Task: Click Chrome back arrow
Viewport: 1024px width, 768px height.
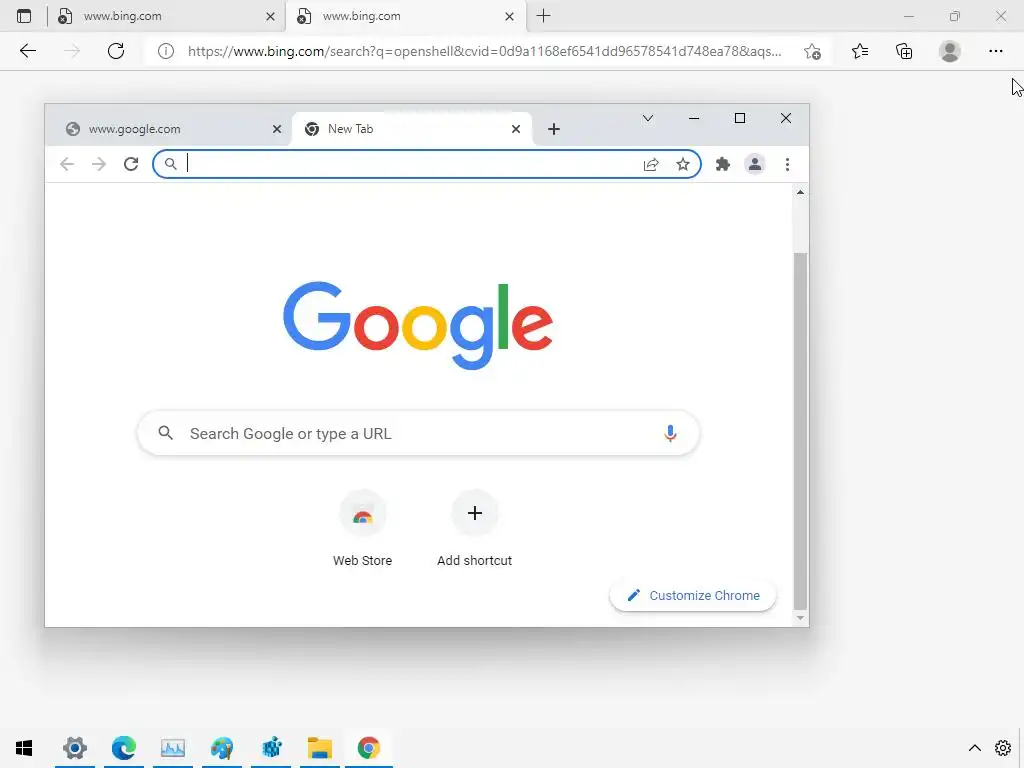Action: click(x=67, y=164)
